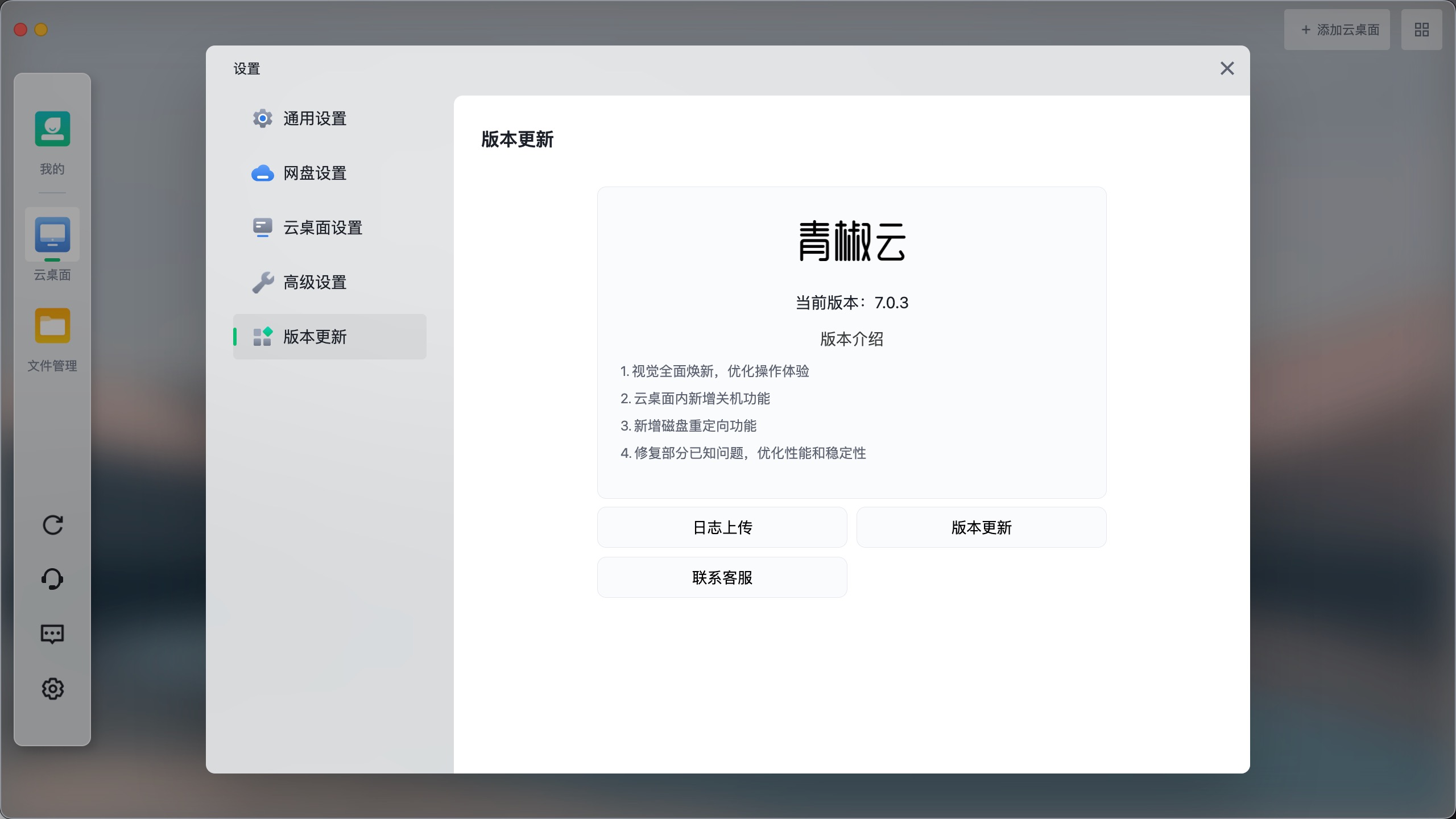Click the refresh arrow icon in sidebar
1456x819 pixels.
pyautogui.click(x=52, y=525)
